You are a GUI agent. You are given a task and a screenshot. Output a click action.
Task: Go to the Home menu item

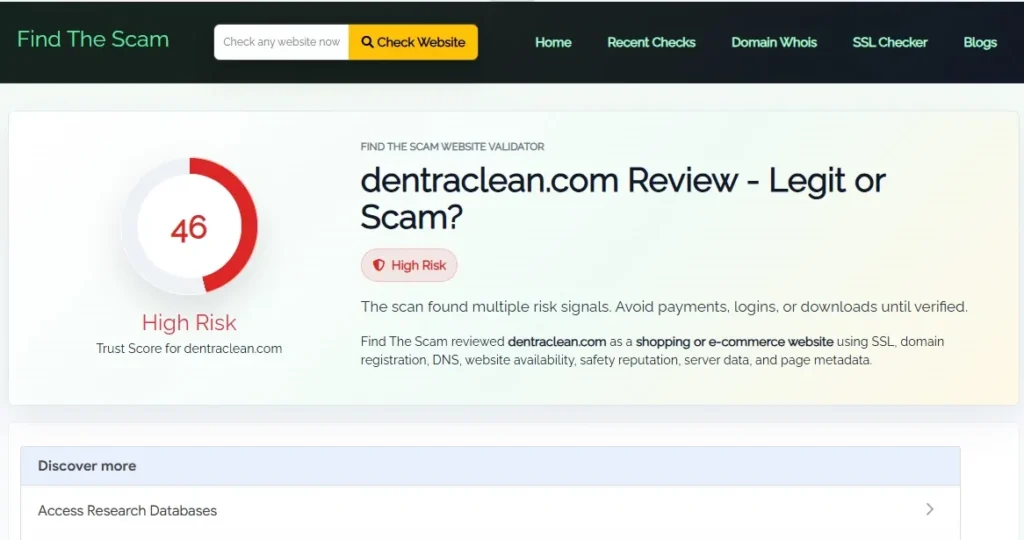[553, 42]
